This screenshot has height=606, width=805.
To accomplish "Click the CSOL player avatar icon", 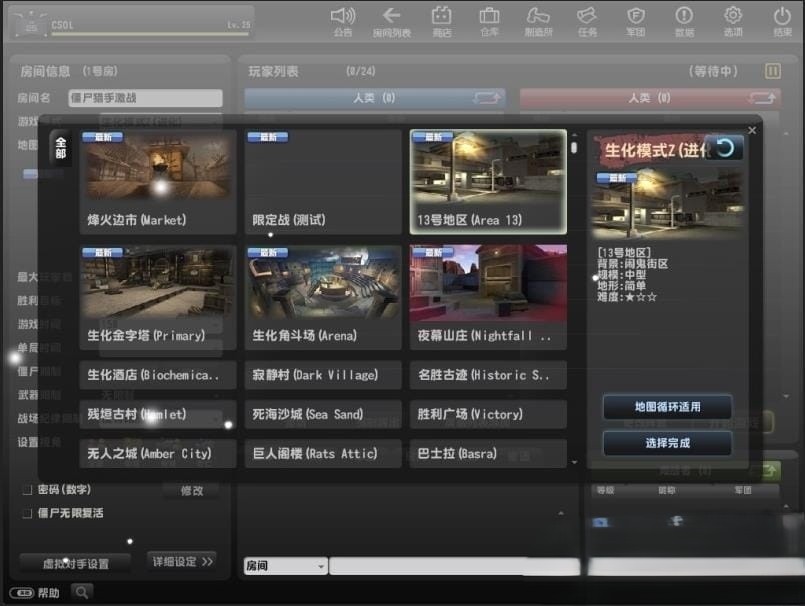I will pyautogui.click(x=31, y=24).
